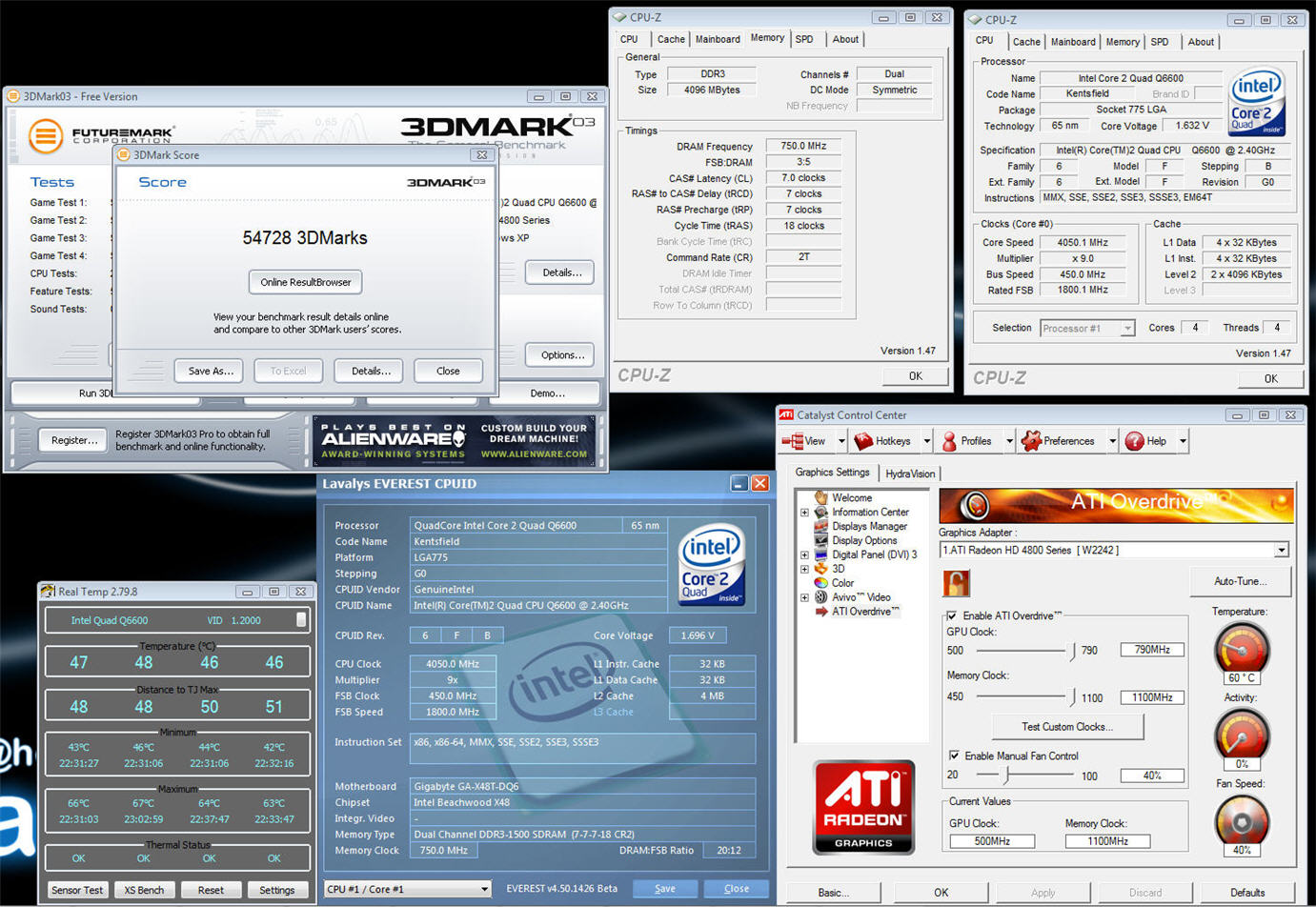Click Sensor Test button in Real Temp
Image resolution: width=1316 pixels, height=907 pixels.
77,890
